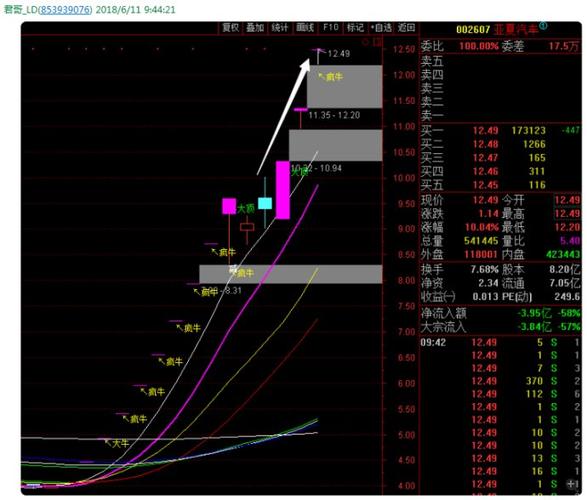Click stock code 002607

(x=473, y=30)
